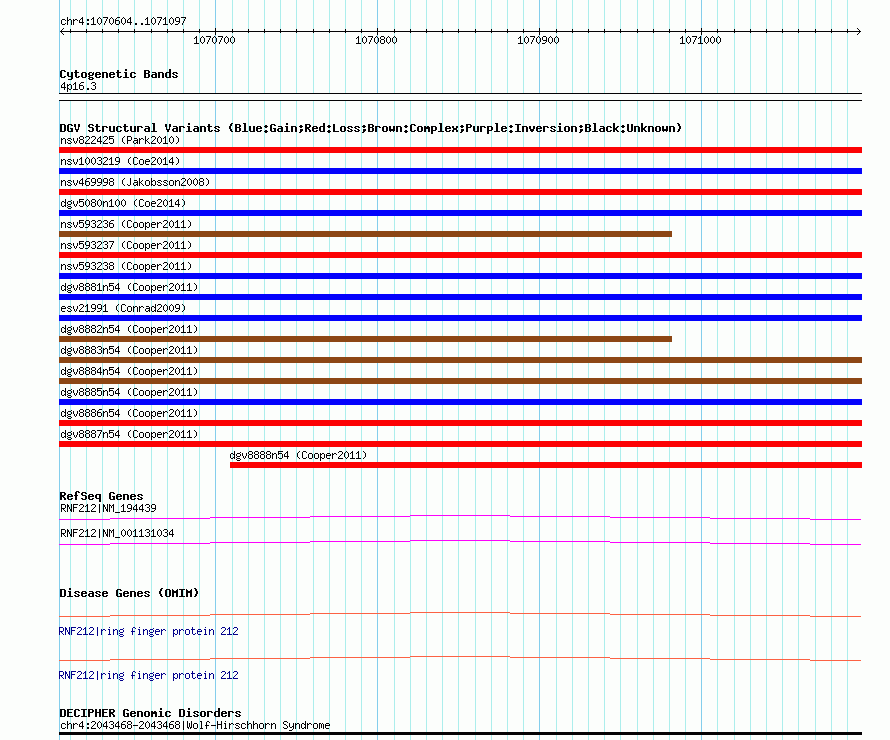This screenshot has width=890, height=740.
Task: Click the Disease Genes (OMIM) track title
Action: pyautogui.click(x=129, y=593)
